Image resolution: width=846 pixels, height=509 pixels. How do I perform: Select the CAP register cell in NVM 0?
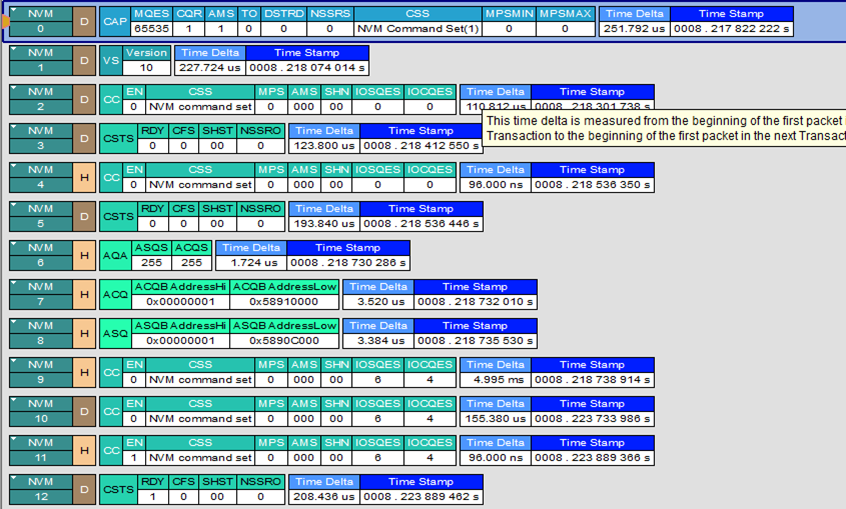[x=115, y=21]
